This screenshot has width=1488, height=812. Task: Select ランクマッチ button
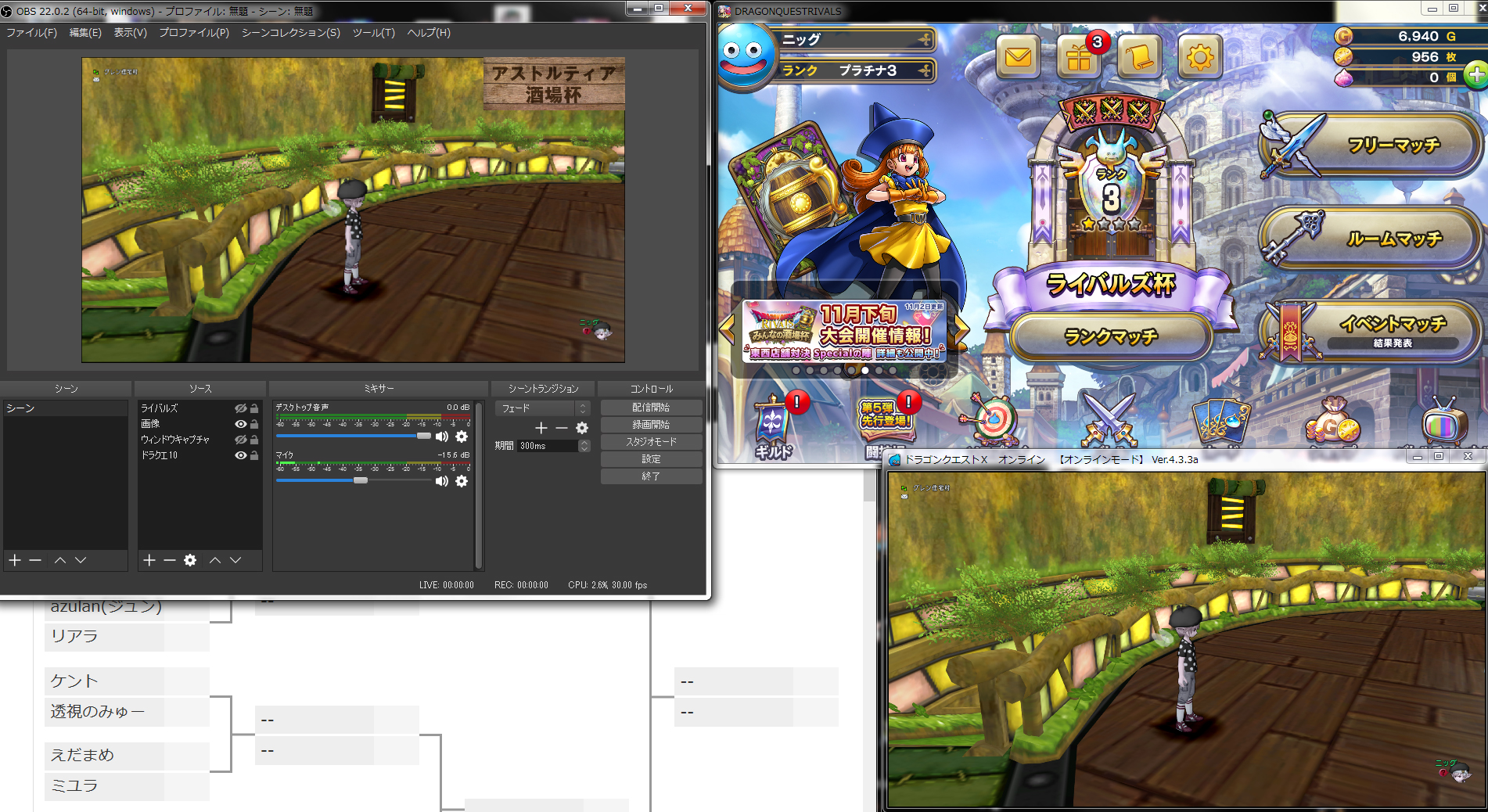[1111, 336]
